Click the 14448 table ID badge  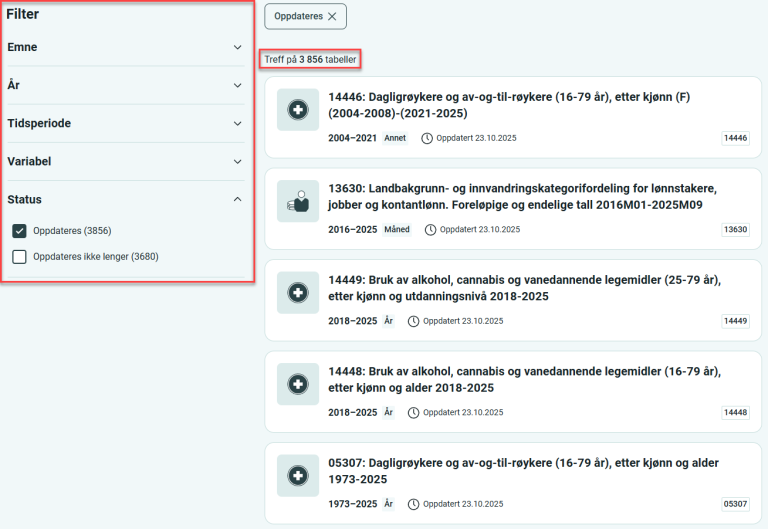click(735, 412)
